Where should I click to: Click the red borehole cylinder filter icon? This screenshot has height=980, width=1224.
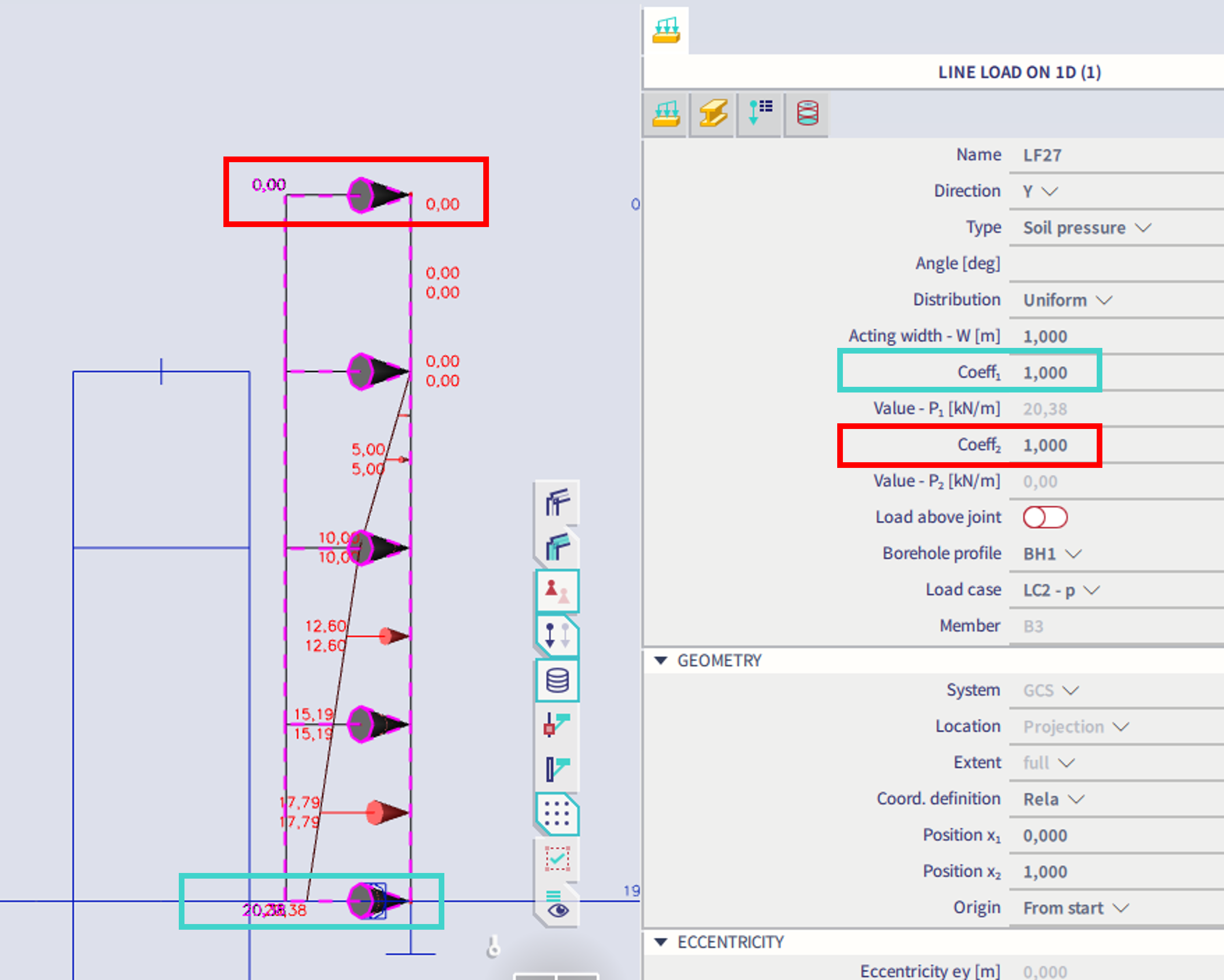(x=807, y=114)
